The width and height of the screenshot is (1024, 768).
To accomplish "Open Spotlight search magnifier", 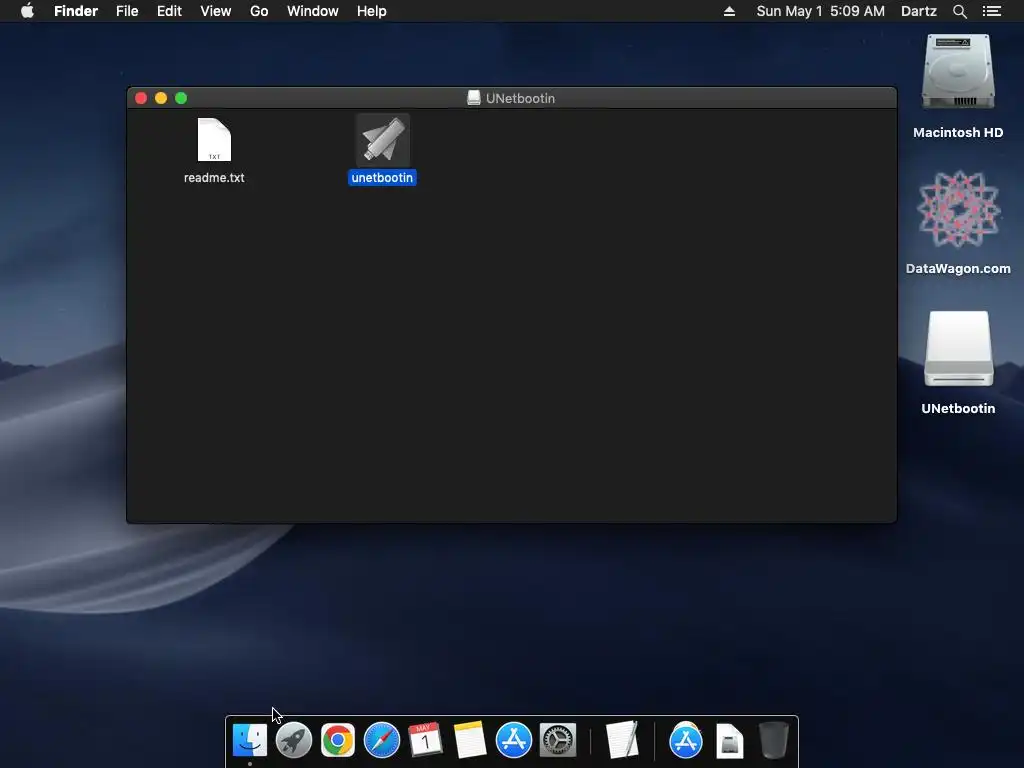I will pyautogui.click(x=959, y=11).
